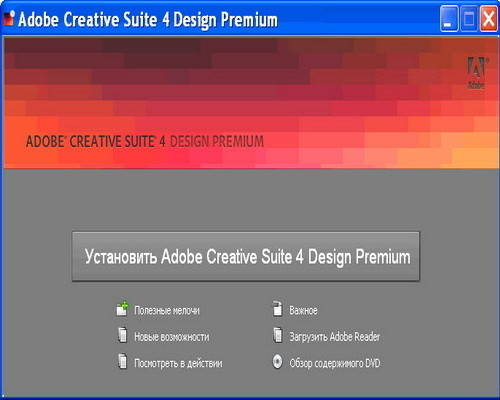
Task: Open the Новые возможности link
Action: pyautogui.click(x=172, y=337)
